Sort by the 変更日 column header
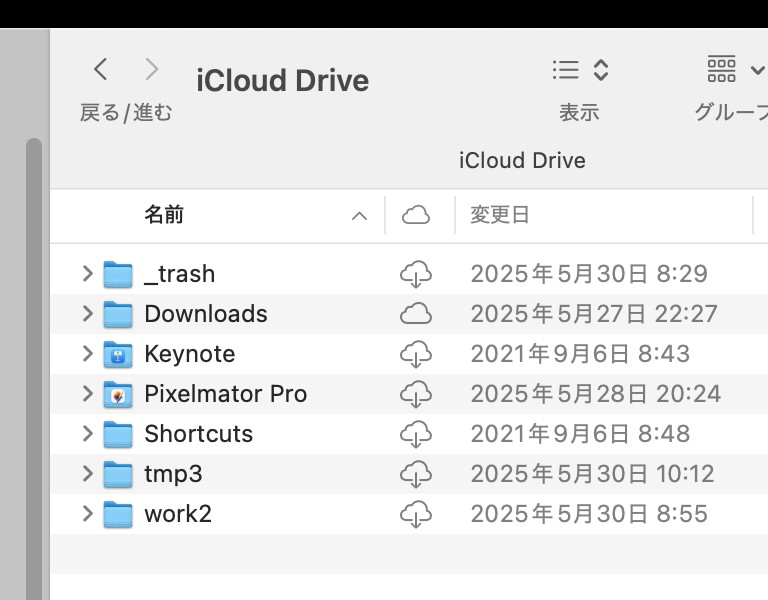Screen dimensions: 768x600 500,215
